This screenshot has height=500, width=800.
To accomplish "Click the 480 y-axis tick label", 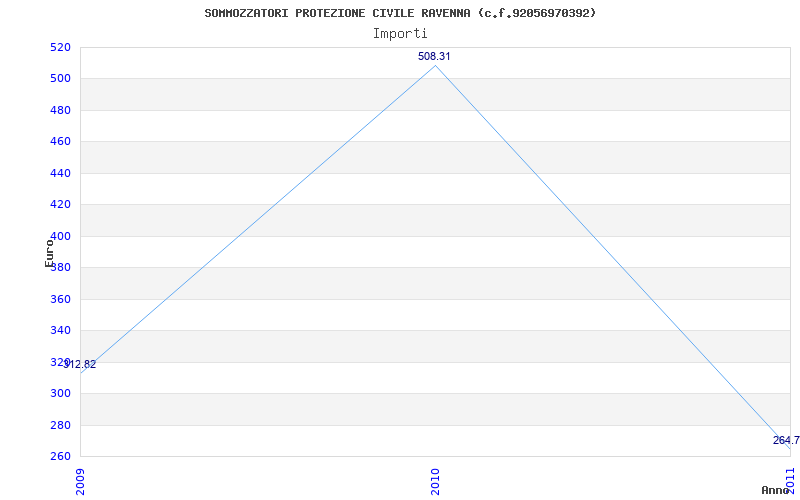I will click(60, 110).
